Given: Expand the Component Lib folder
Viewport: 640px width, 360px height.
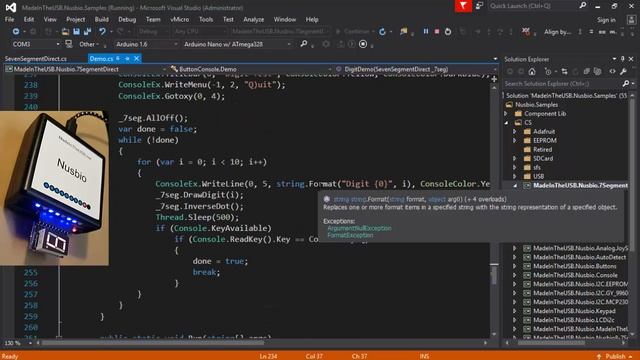Looking at the screenshot, I should pos(506,113).
